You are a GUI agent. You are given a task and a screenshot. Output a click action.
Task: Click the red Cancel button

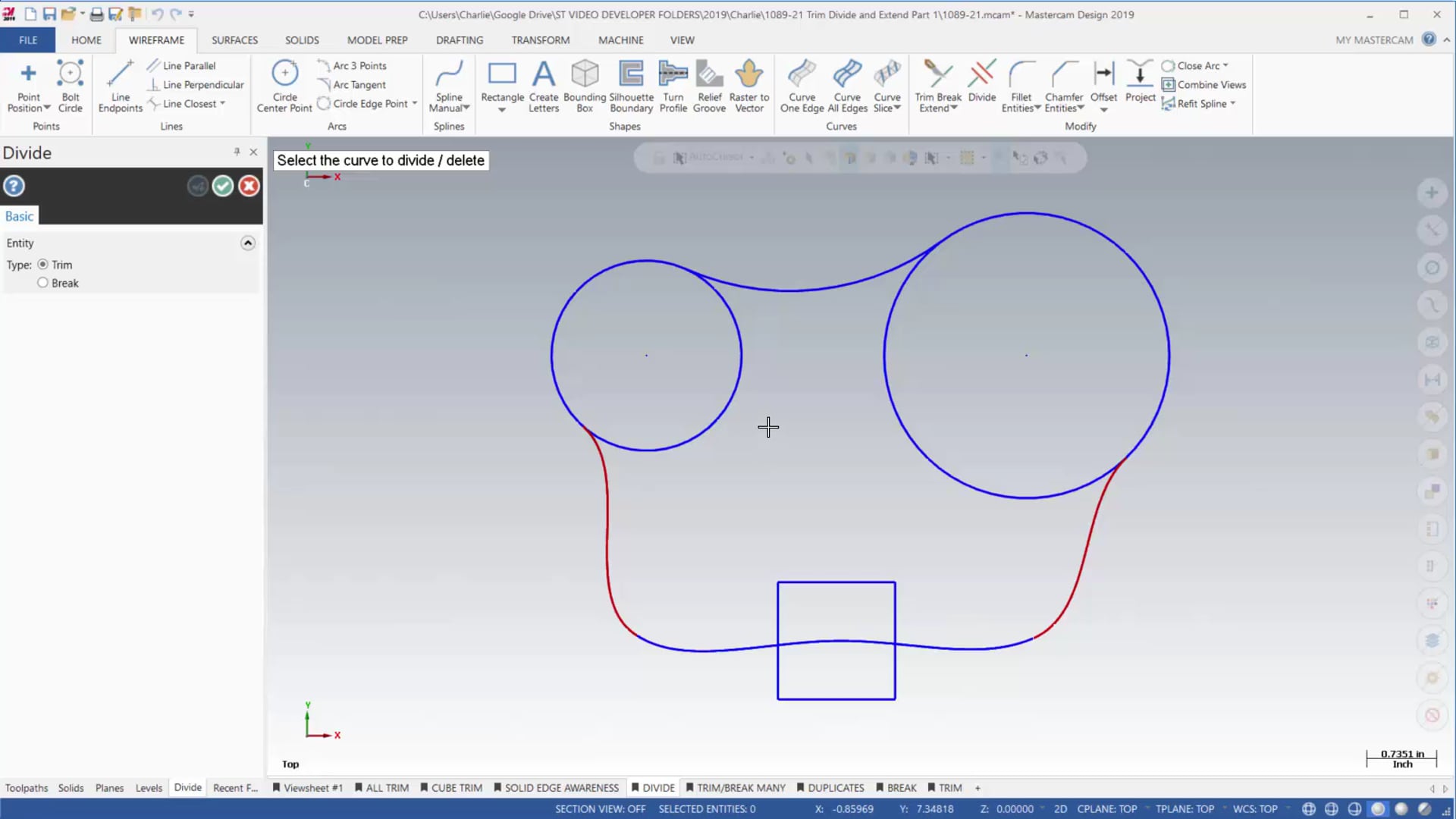point(248,185)
